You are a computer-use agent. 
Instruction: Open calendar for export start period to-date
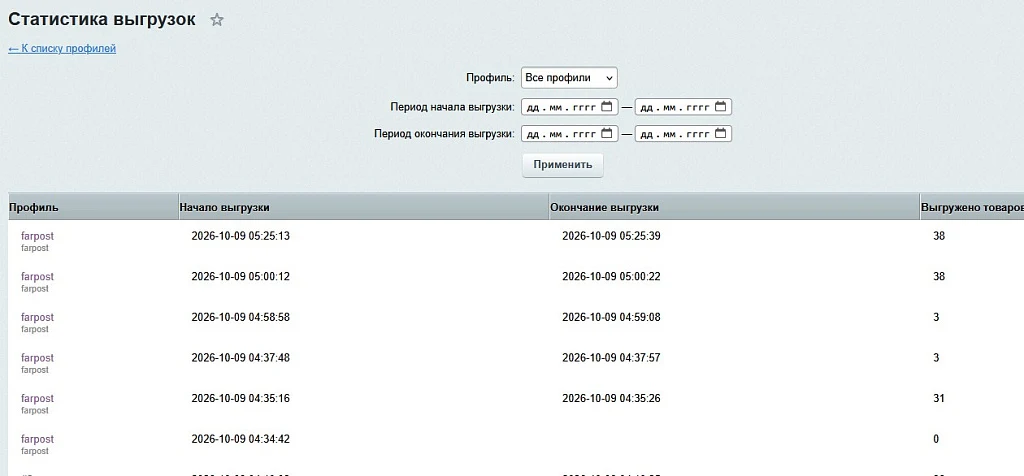[720, 106]
